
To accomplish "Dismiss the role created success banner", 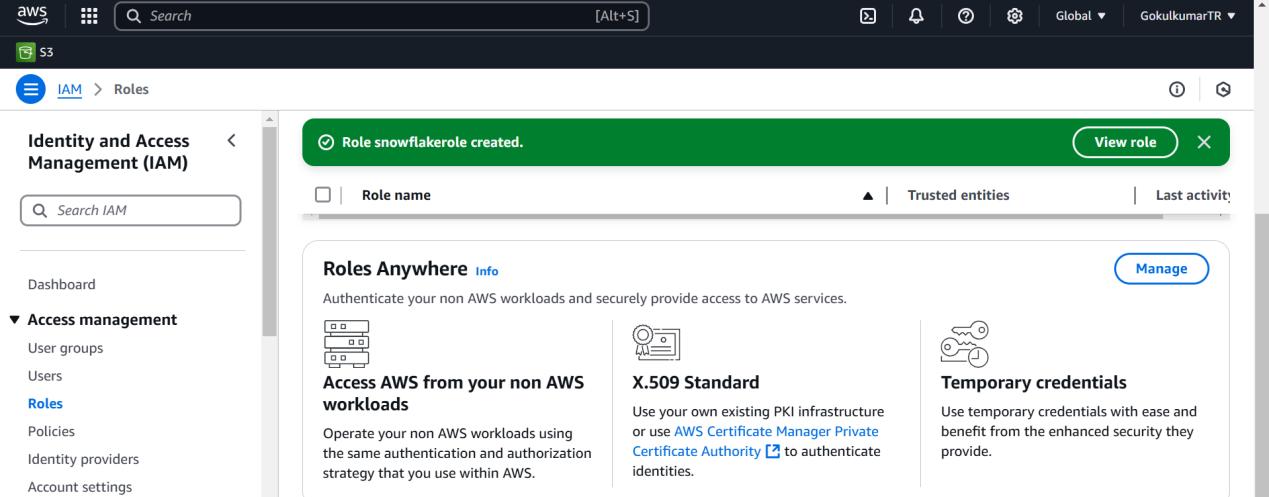I will [1204, 142].
